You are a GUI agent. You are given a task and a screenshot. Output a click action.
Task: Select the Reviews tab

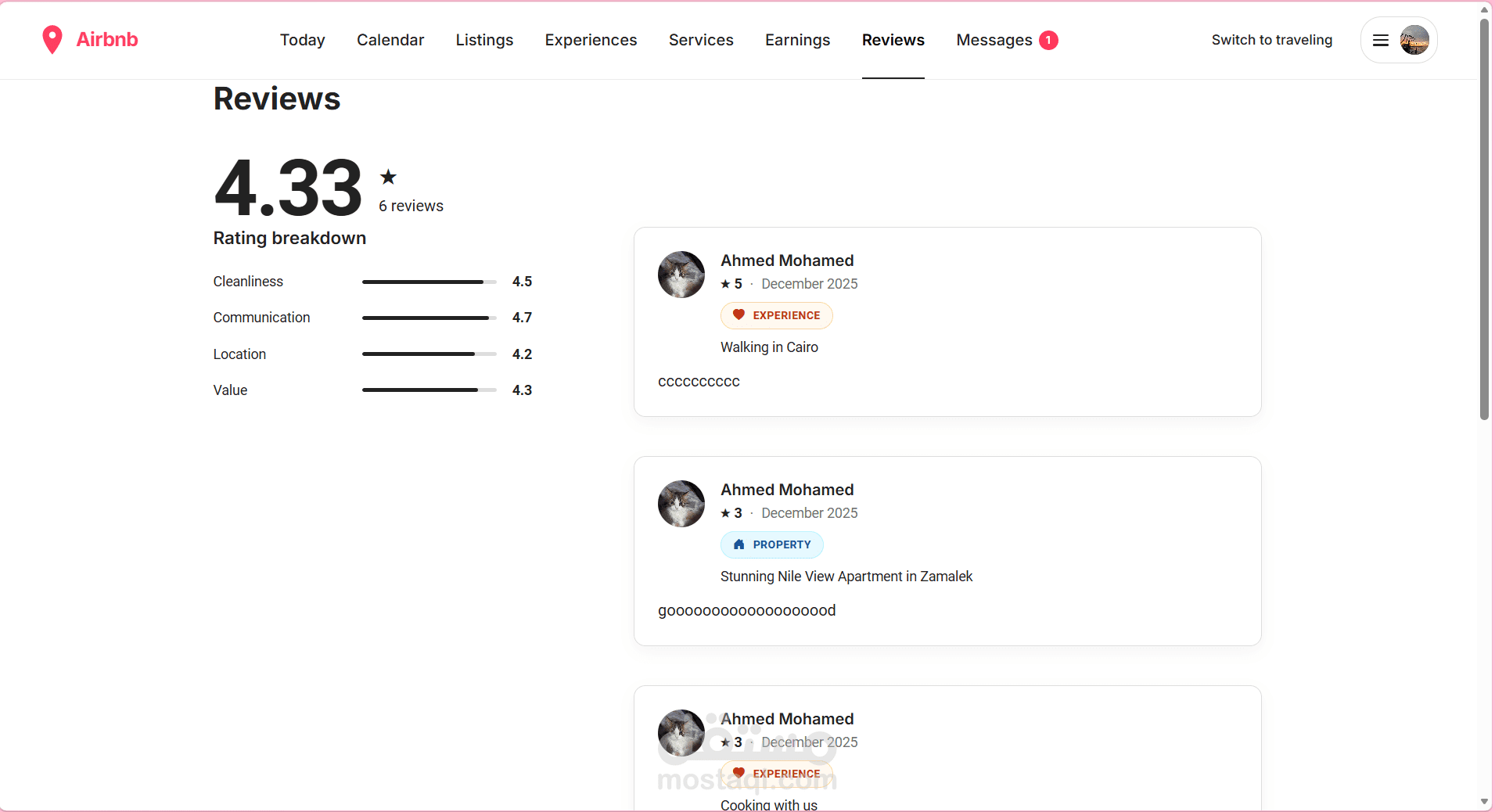pos(893,40)
